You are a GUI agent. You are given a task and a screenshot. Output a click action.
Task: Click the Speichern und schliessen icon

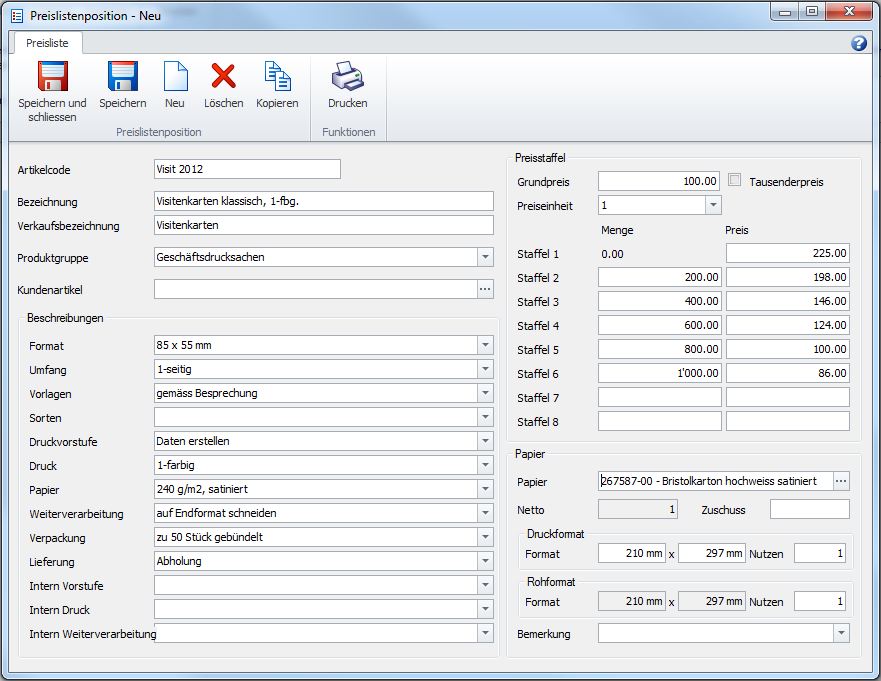52,78
